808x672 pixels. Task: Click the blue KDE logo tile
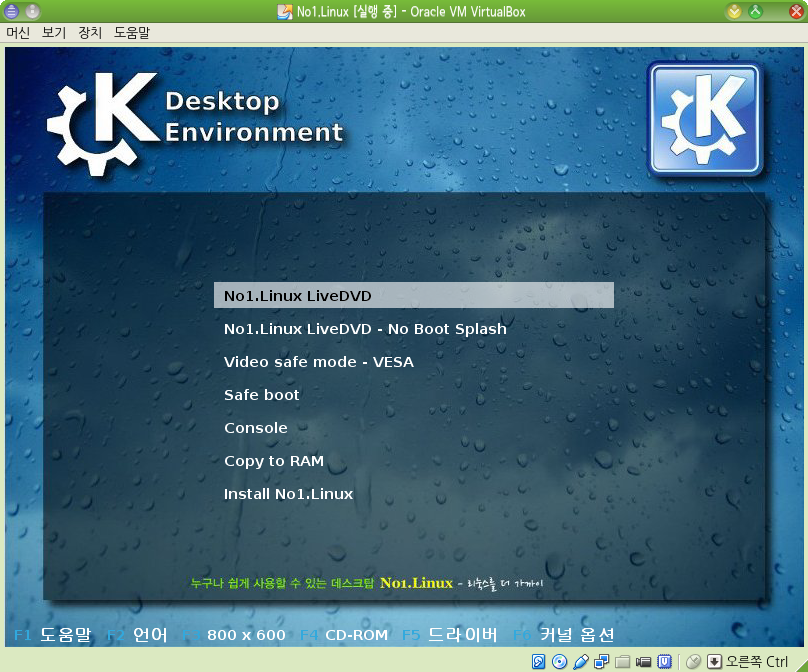coord(704,120)
